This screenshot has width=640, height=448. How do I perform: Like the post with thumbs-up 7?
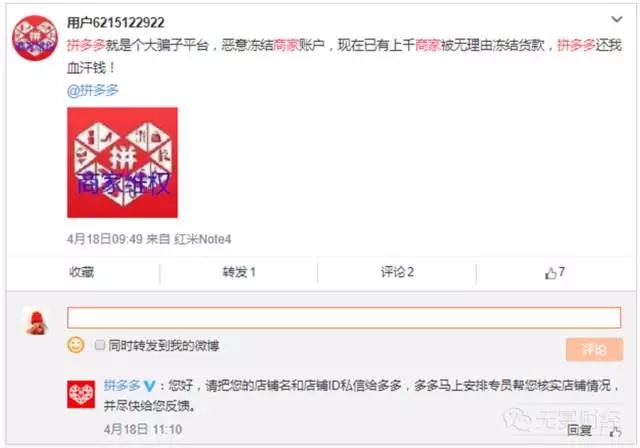coord(555,273)
